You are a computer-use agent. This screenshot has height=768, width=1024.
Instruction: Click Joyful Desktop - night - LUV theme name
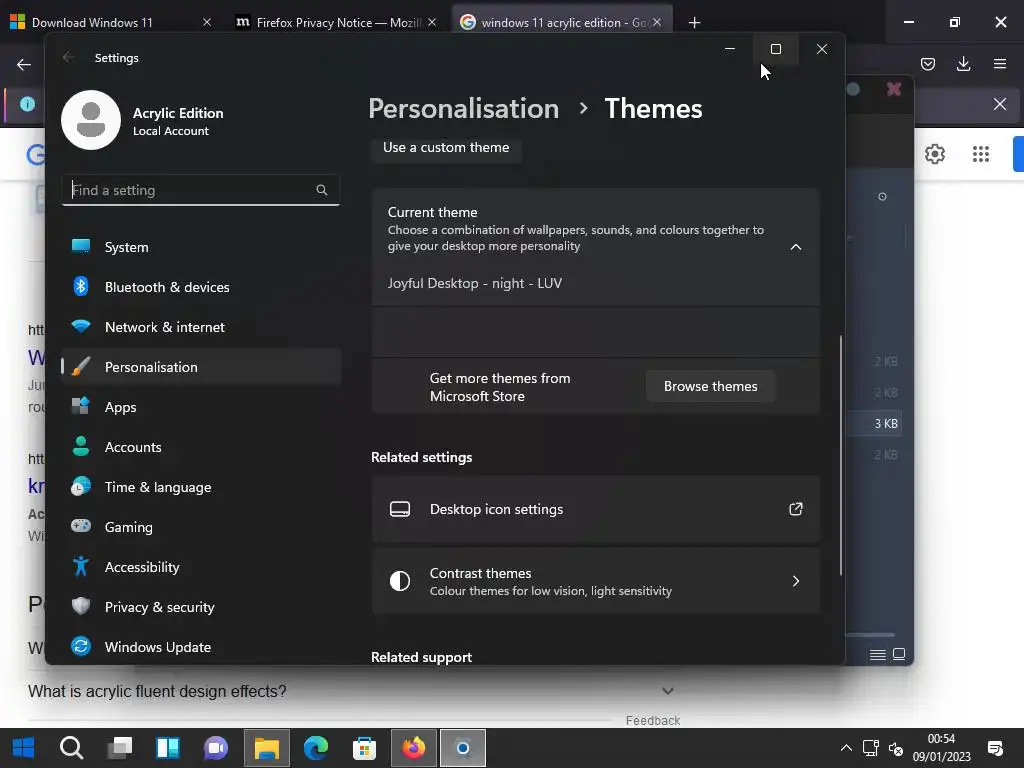(x=475, y=283)
